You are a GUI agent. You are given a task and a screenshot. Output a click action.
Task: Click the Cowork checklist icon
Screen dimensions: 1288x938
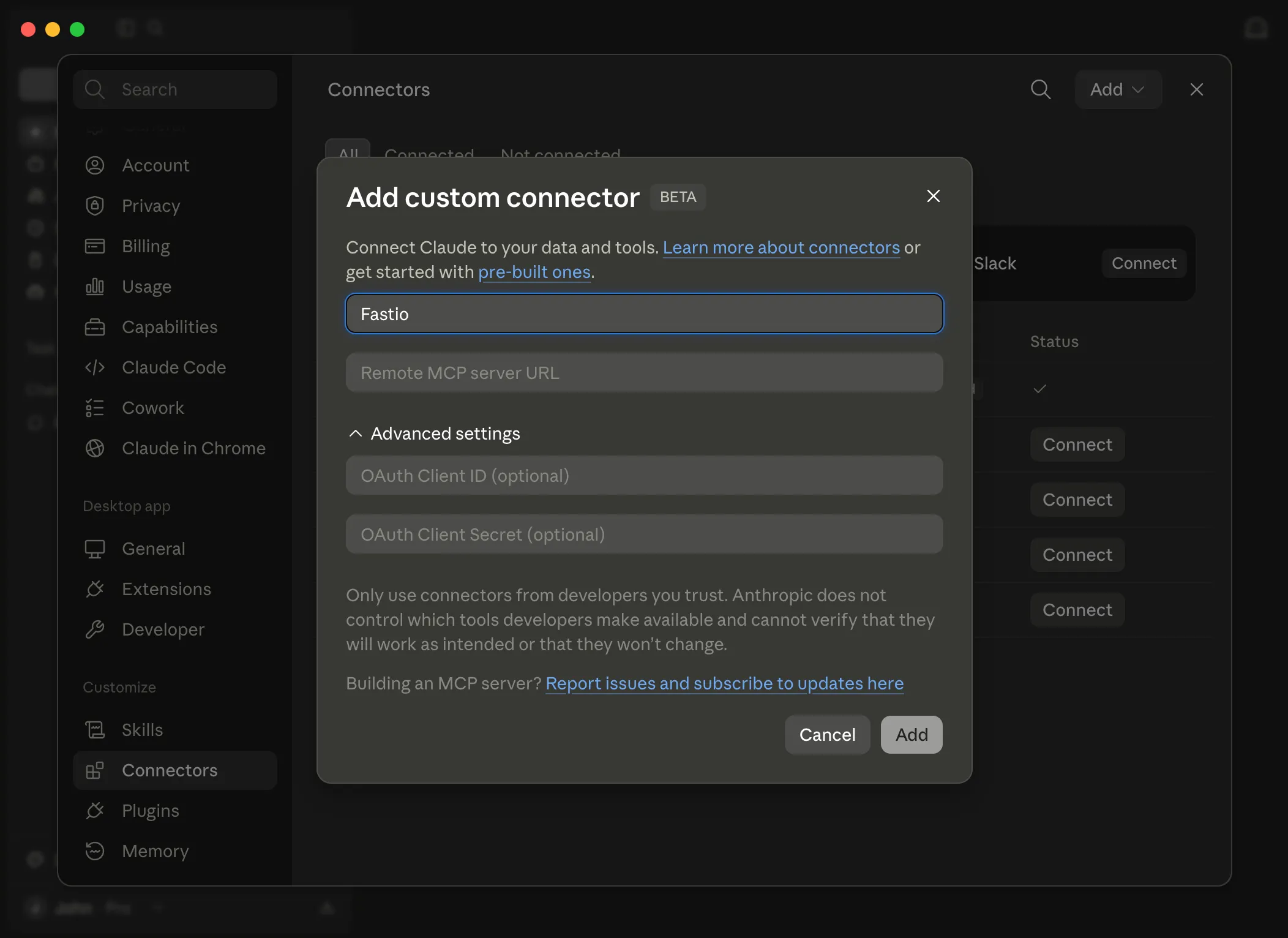click(x=95, y=408)
